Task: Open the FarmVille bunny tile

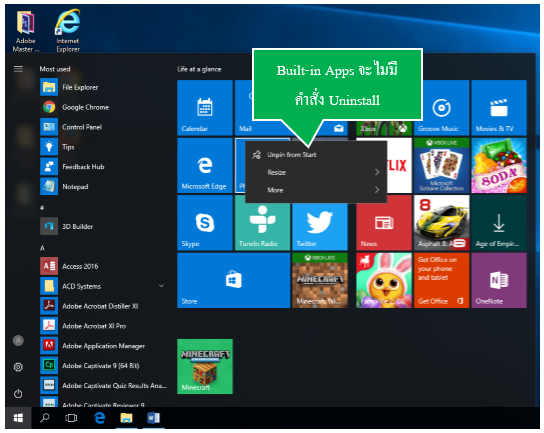Action: pyautogui.click(x=384, y=280)
